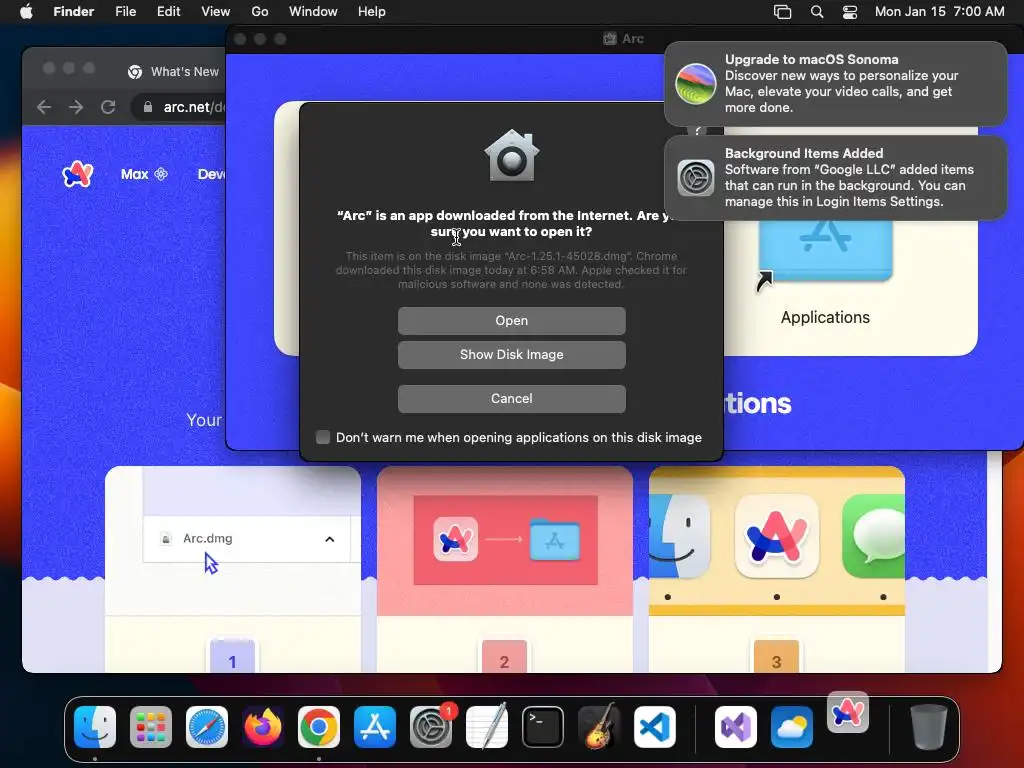This screenshot has width=1024, height=768.
Task: Click the Upgrade to macOS Sonoma notification
Action: (x=835, y=84)
